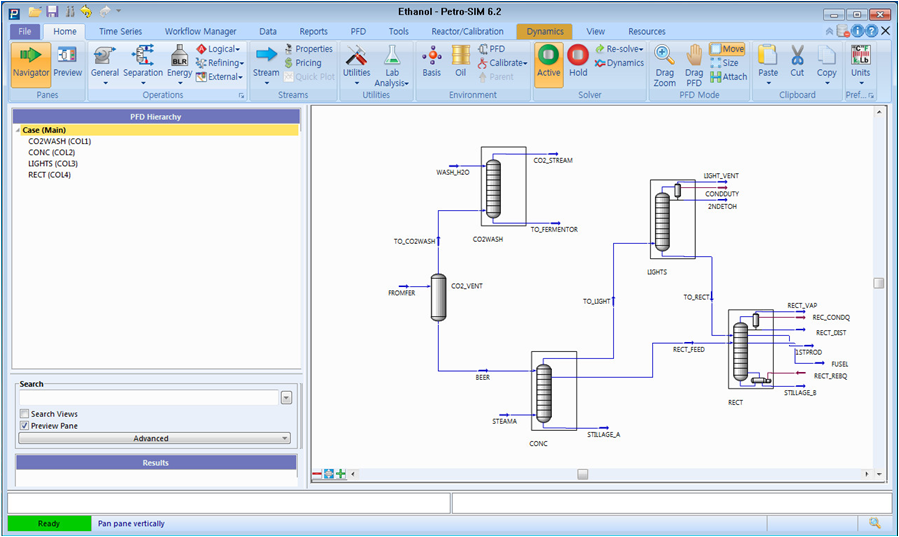Open the Workflow Manager tab
This screenshot has height=537, width=899.
(x=200, y=31)
